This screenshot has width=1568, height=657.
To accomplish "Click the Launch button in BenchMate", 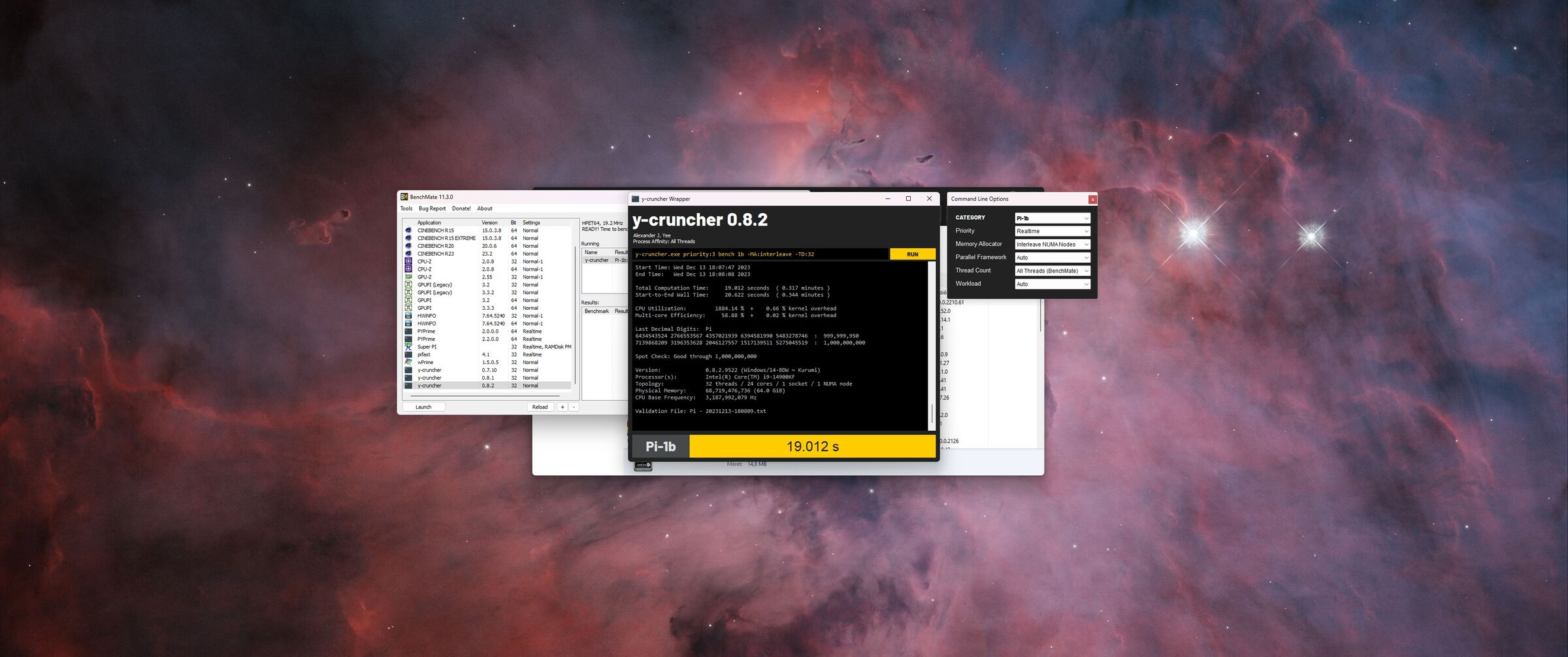I will click(x=423, y=407).
